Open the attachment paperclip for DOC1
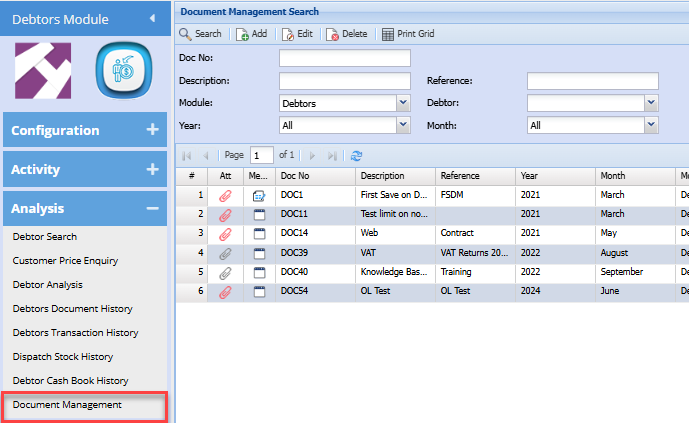The image size is (689, 423). click(225, 196)
